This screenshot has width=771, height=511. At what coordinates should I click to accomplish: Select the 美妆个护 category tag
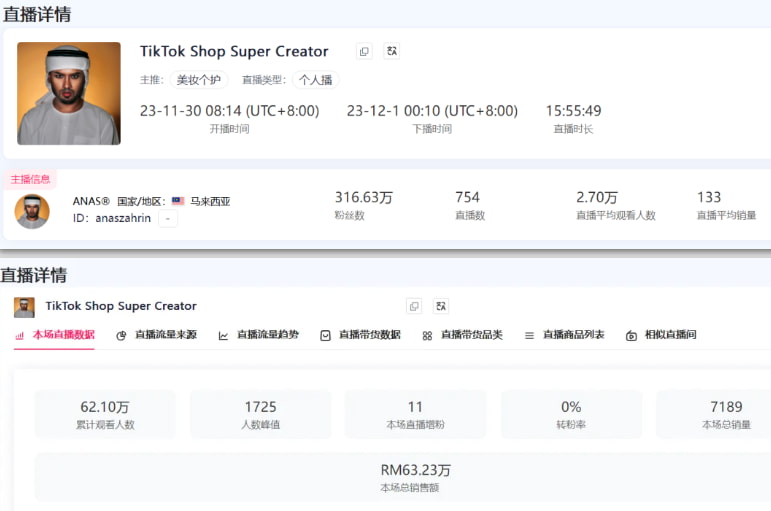(x=198, y=80)
